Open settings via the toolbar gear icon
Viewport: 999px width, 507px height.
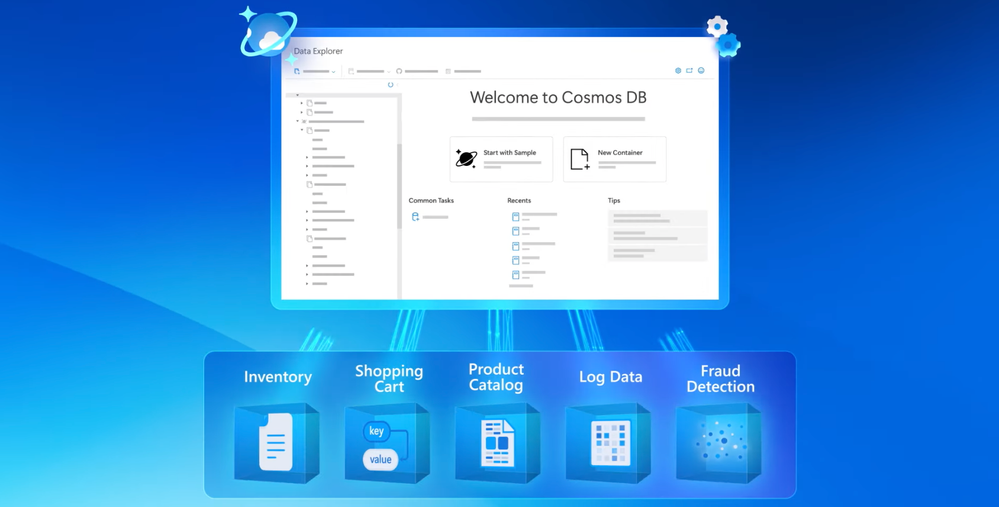click(678, 71)
